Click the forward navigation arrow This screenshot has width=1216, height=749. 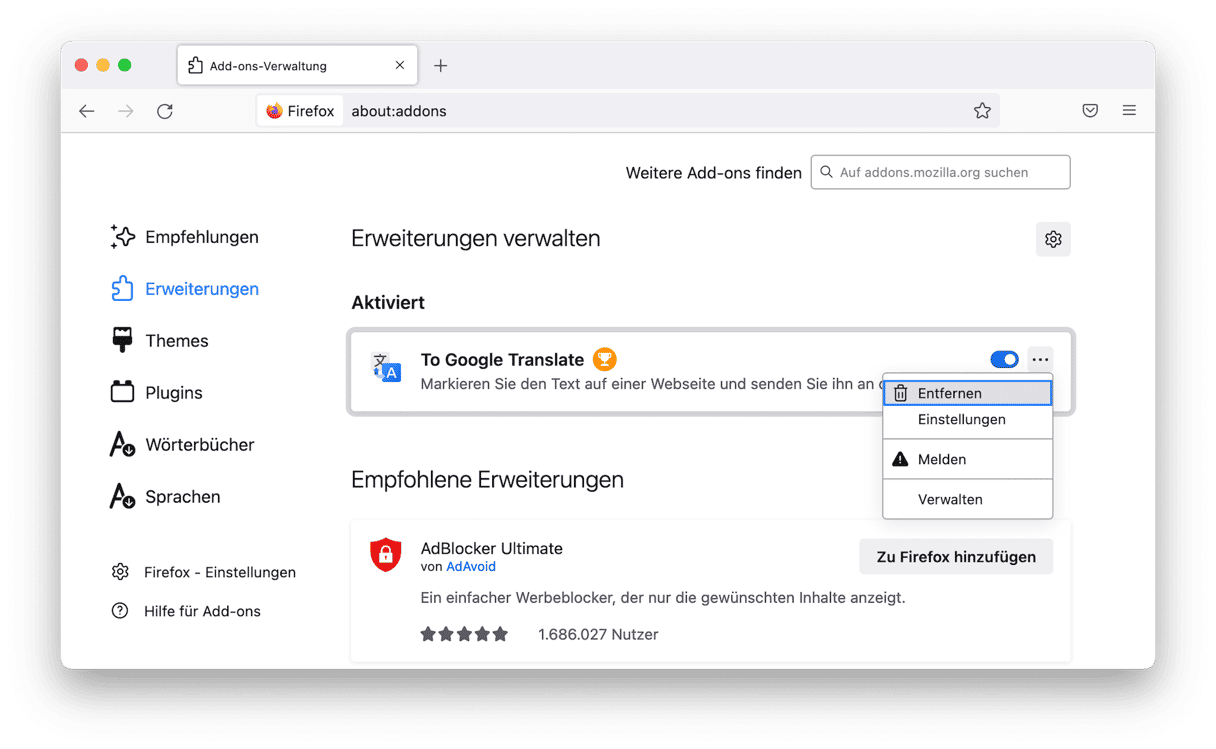(x=126, y=111)
